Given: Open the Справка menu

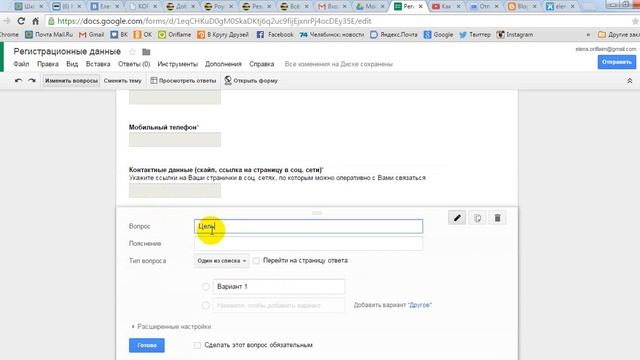Looking at the screenshot, I should pos(262,64).
